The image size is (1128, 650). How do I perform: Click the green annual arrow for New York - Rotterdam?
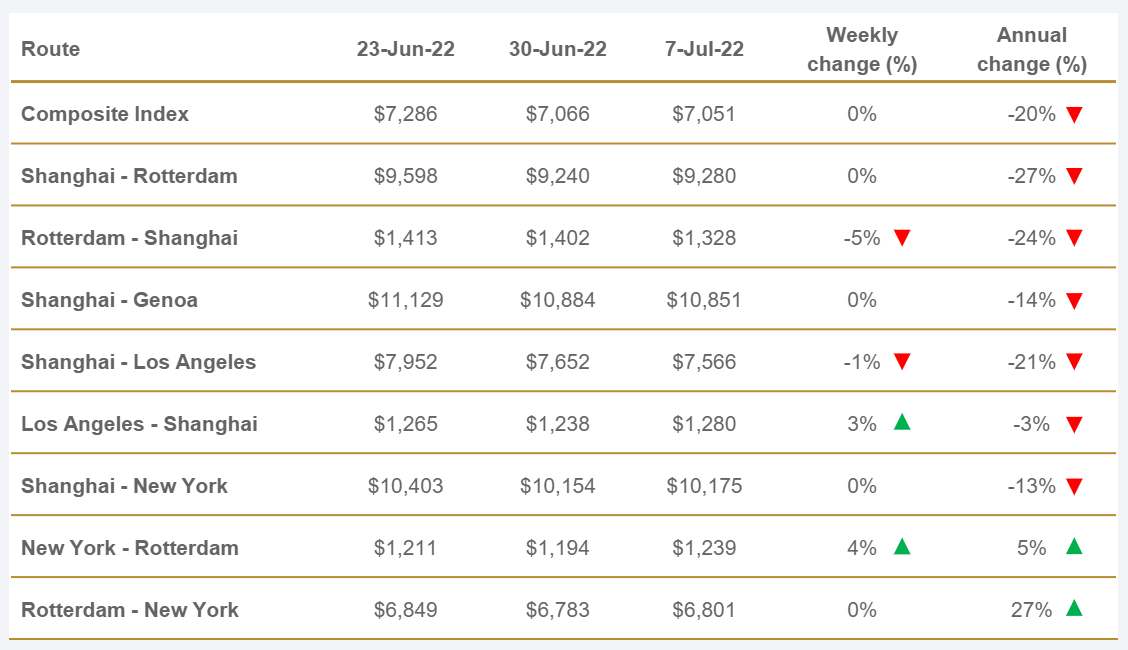pyautogui.click(x=1074, y=547)
